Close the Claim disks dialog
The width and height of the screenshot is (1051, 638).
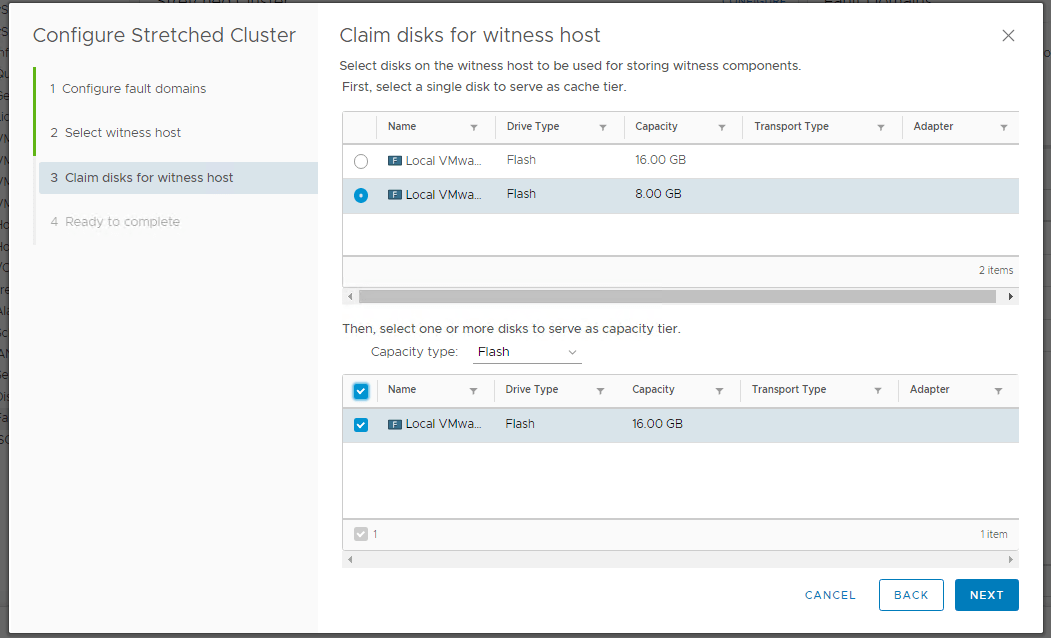coord(1008,36)
